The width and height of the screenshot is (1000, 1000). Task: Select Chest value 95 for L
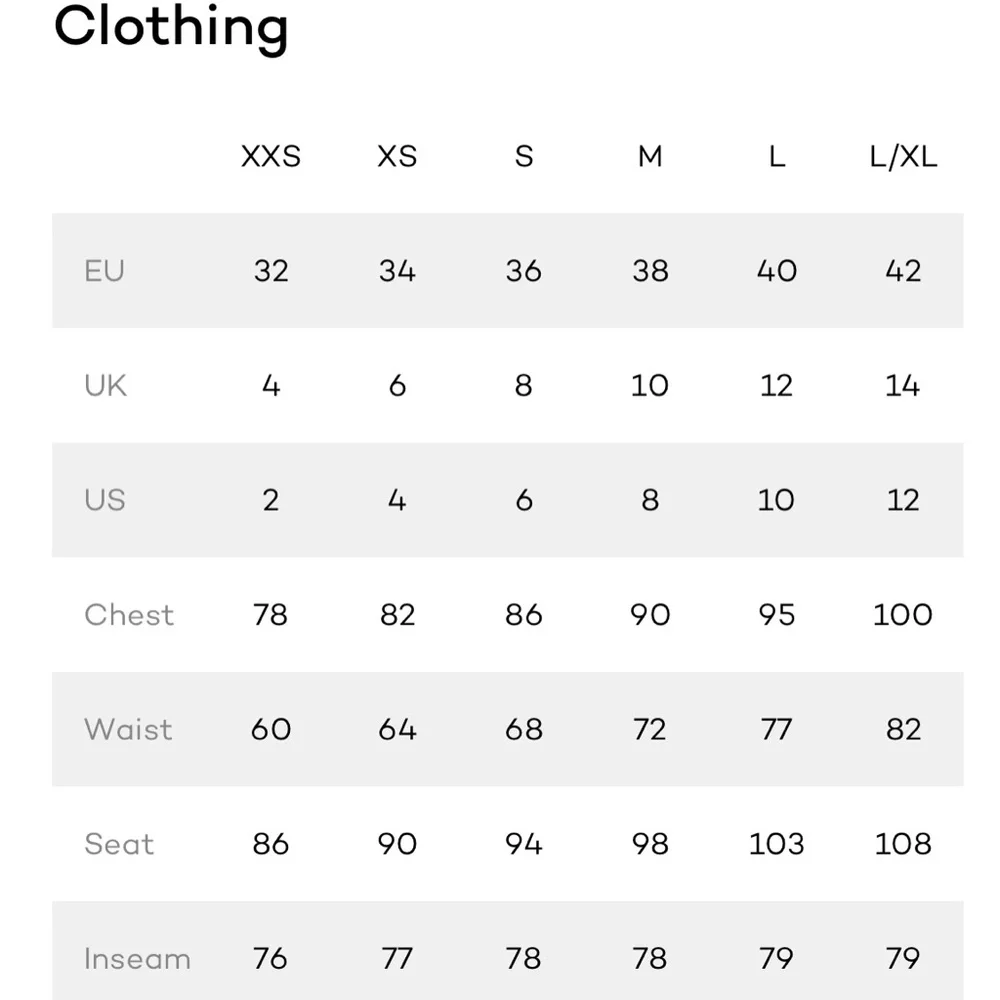tap(776, 615)
